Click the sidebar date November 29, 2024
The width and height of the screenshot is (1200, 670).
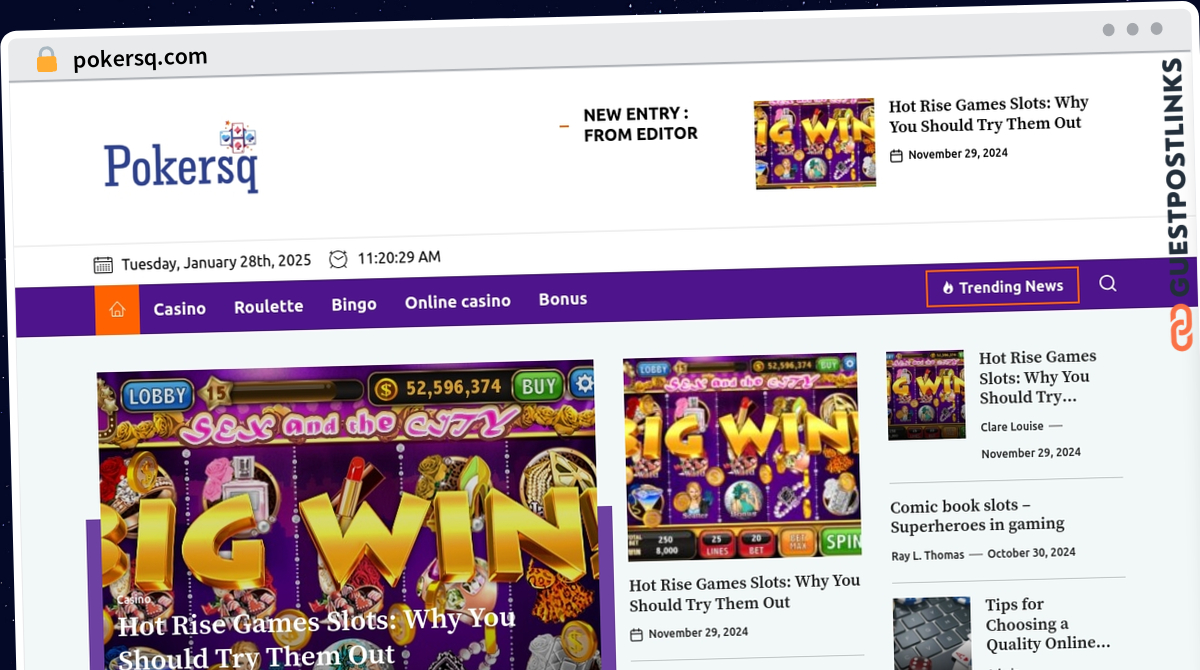coord(1031,453)
